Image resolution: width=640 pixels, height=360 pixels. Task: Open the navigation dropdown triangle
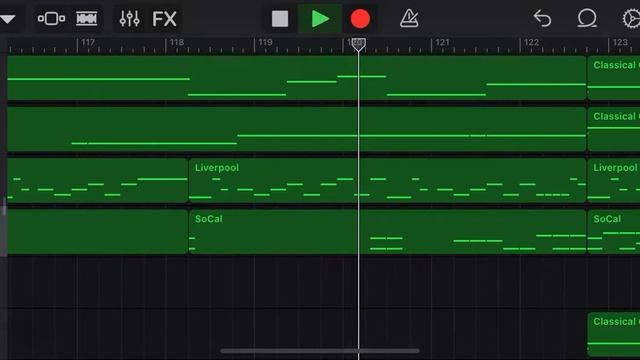point(7,19)
